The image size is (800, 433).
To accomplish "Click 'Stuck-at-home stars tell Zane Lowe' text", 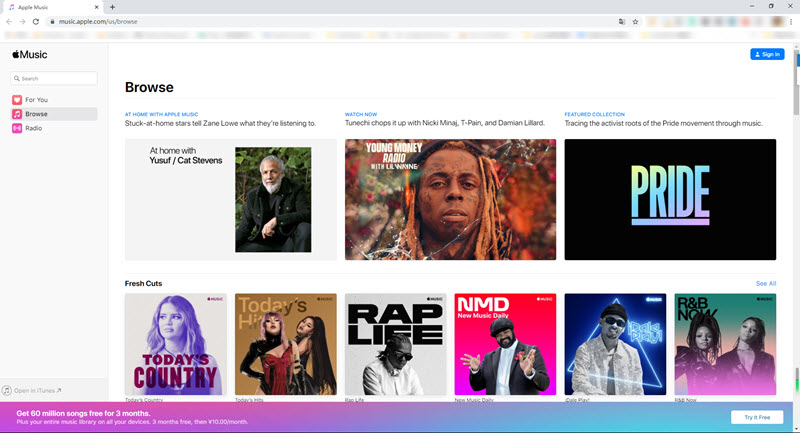I will [220, 123].
